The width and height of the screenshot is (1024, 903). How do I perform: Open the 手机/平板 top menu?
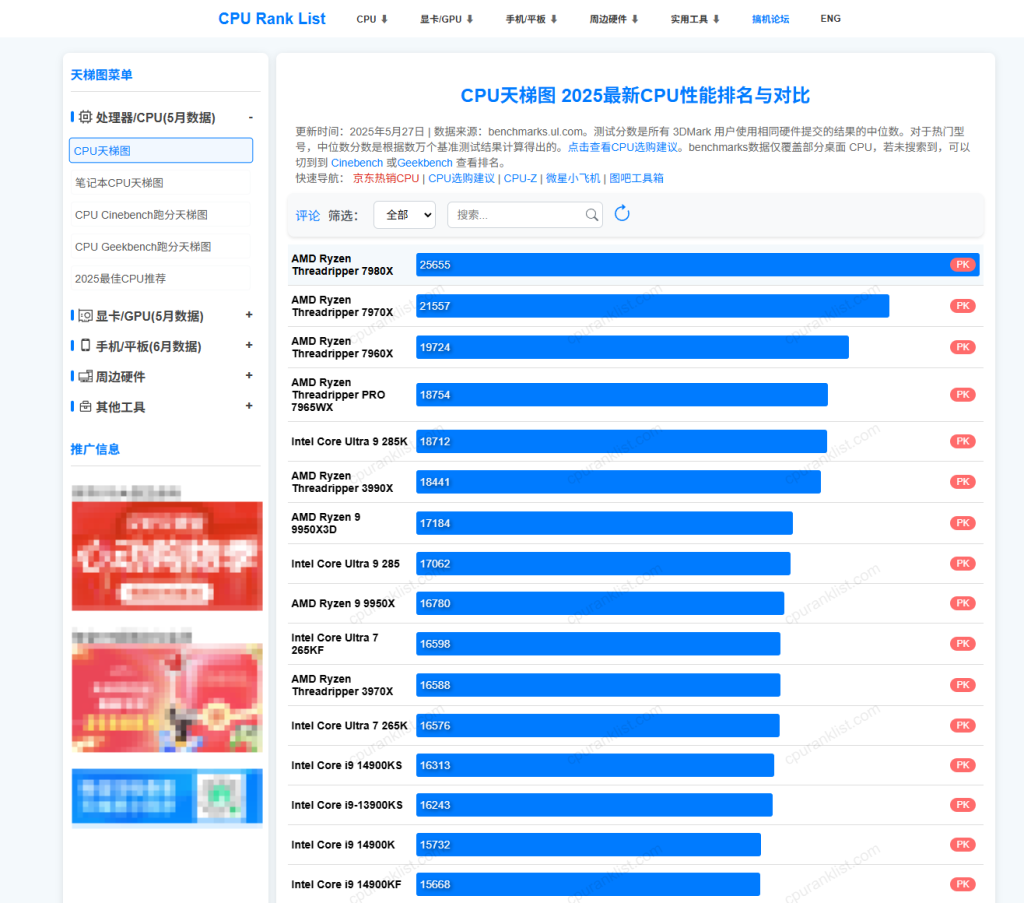coord(531,19)
